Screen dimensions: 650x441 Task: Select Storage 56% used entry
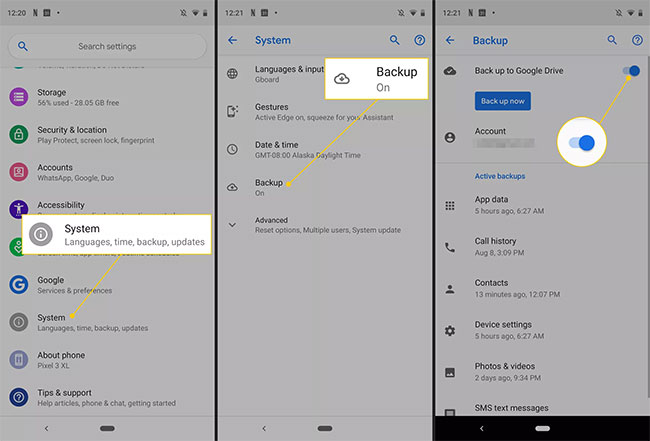click(107, 97)
